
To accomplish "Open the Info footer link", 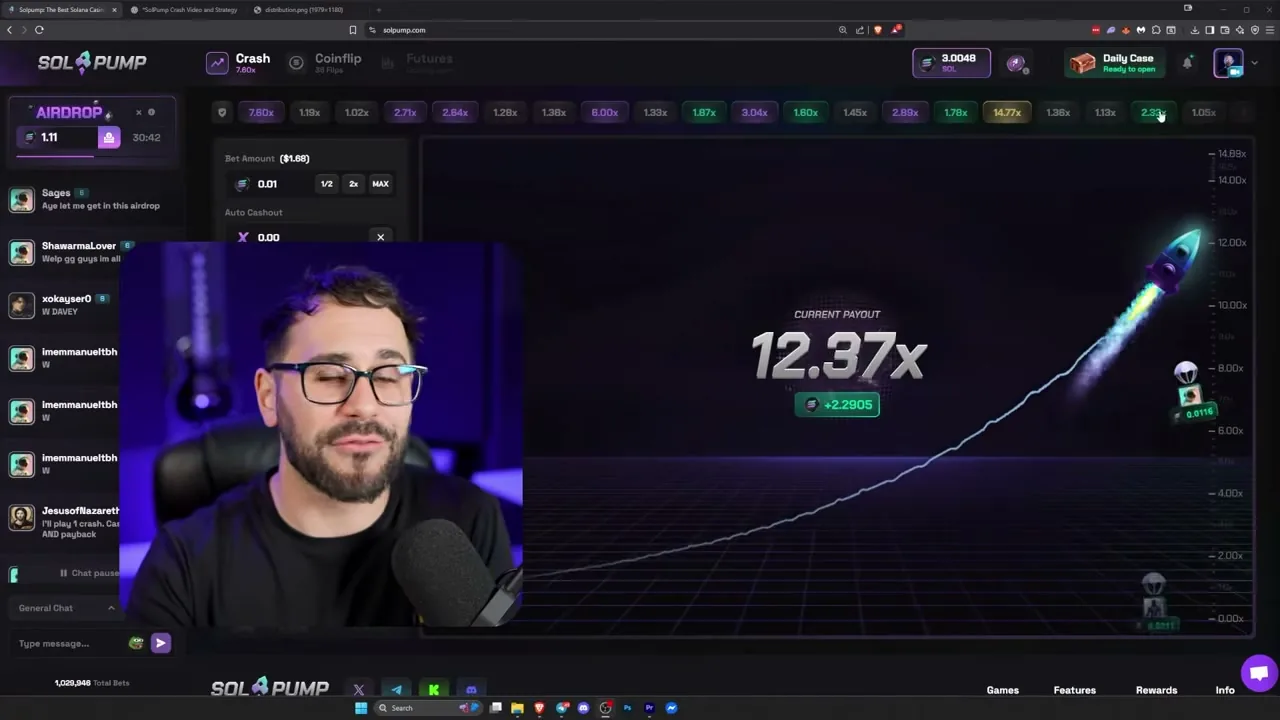I will pyautogui.click(x=1225, y=690).
